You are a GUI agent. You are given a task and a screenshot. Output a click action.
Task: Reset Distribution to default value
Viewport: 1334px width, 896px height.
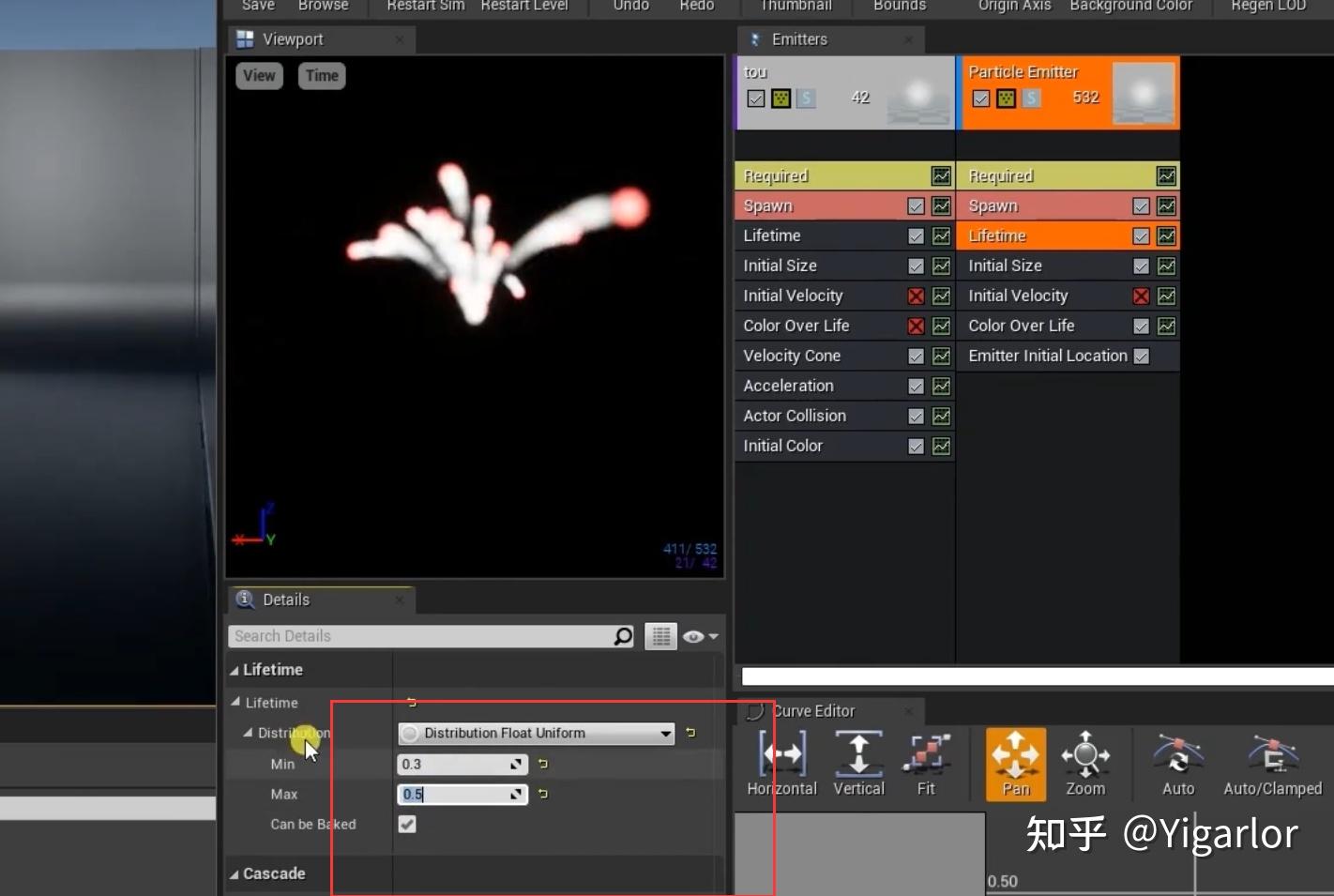(x=690, y=733)
